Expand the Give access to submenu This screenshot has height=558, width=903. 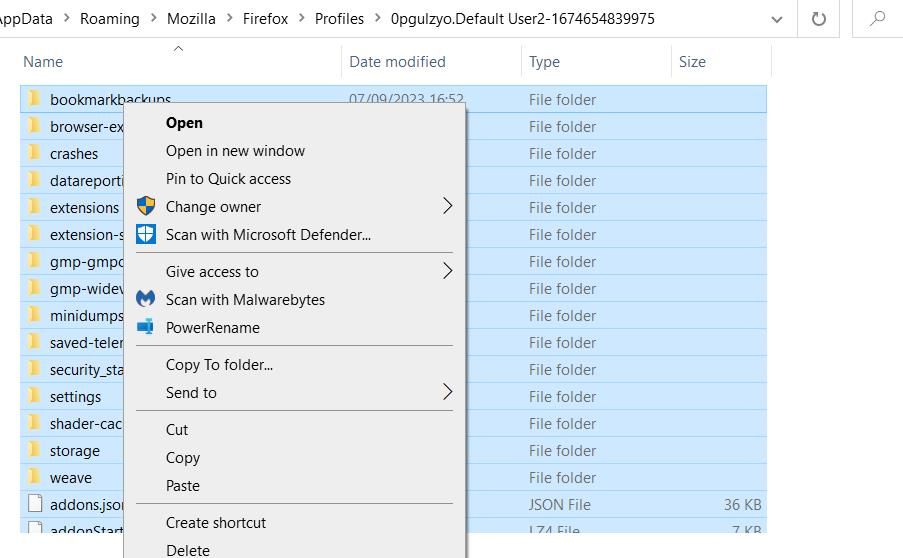point(447,271)
